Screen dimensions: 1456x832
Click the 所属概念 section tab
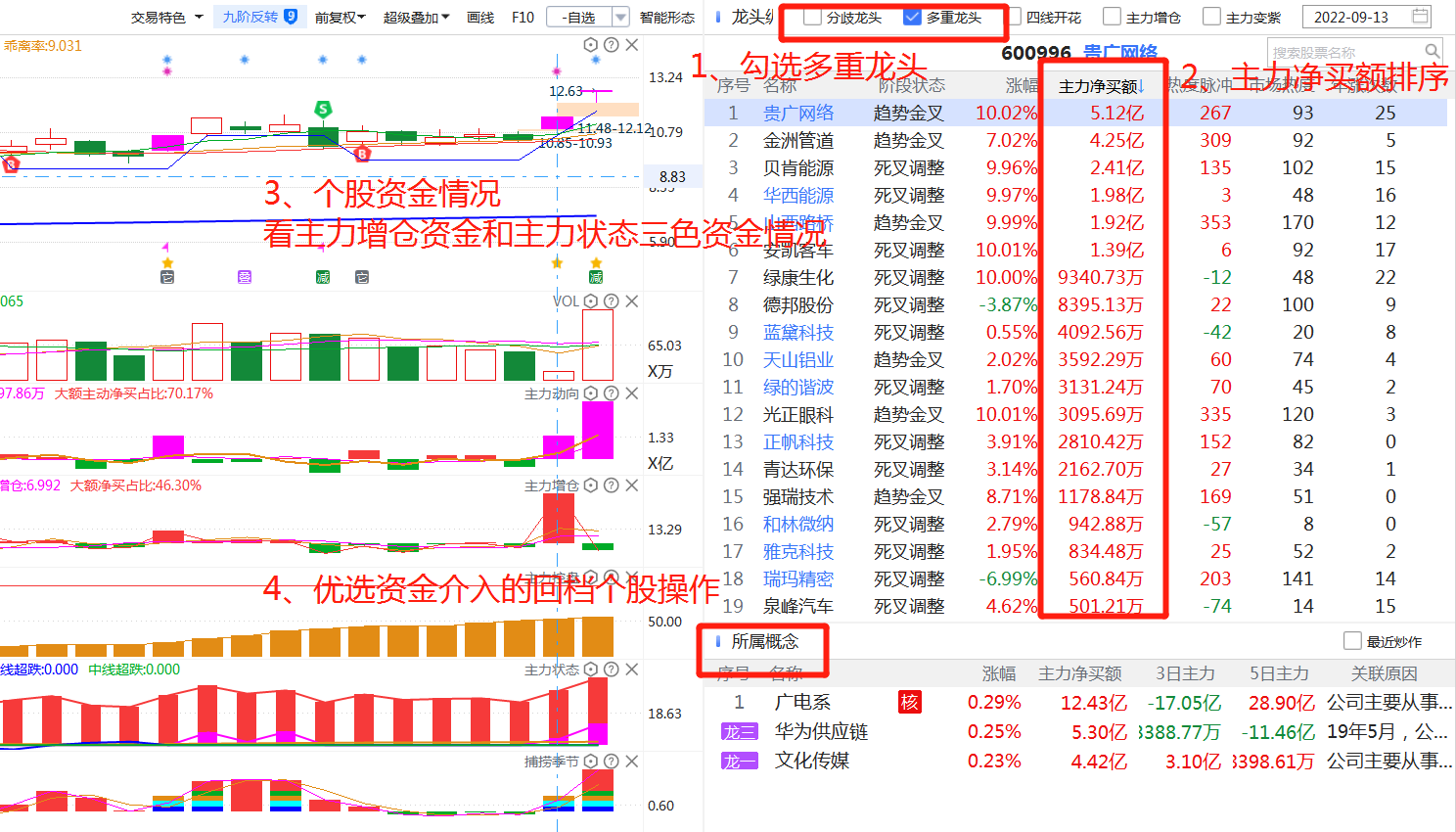tap(765, 641)
